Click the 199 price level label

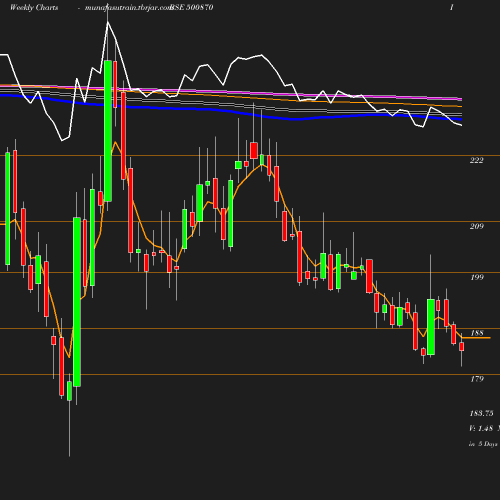pos(477,277)
